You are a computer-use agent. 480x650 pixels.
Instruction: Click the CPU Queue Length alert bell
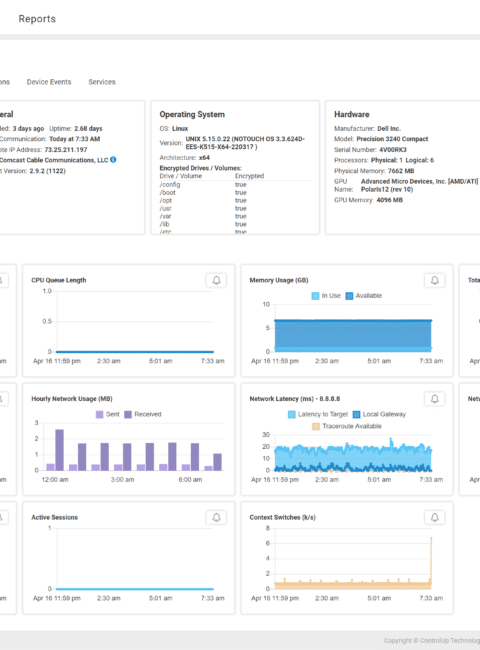[x=216, y=281]
